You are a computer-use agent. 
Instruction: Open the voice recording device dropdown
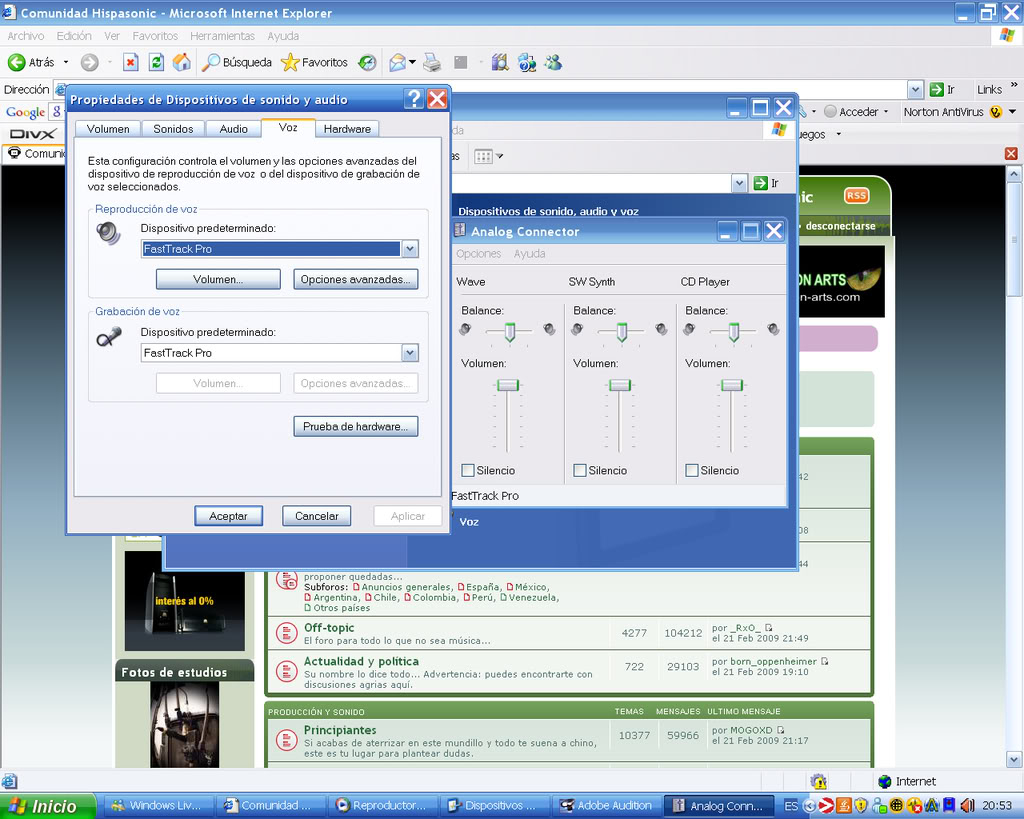[409, 353]
